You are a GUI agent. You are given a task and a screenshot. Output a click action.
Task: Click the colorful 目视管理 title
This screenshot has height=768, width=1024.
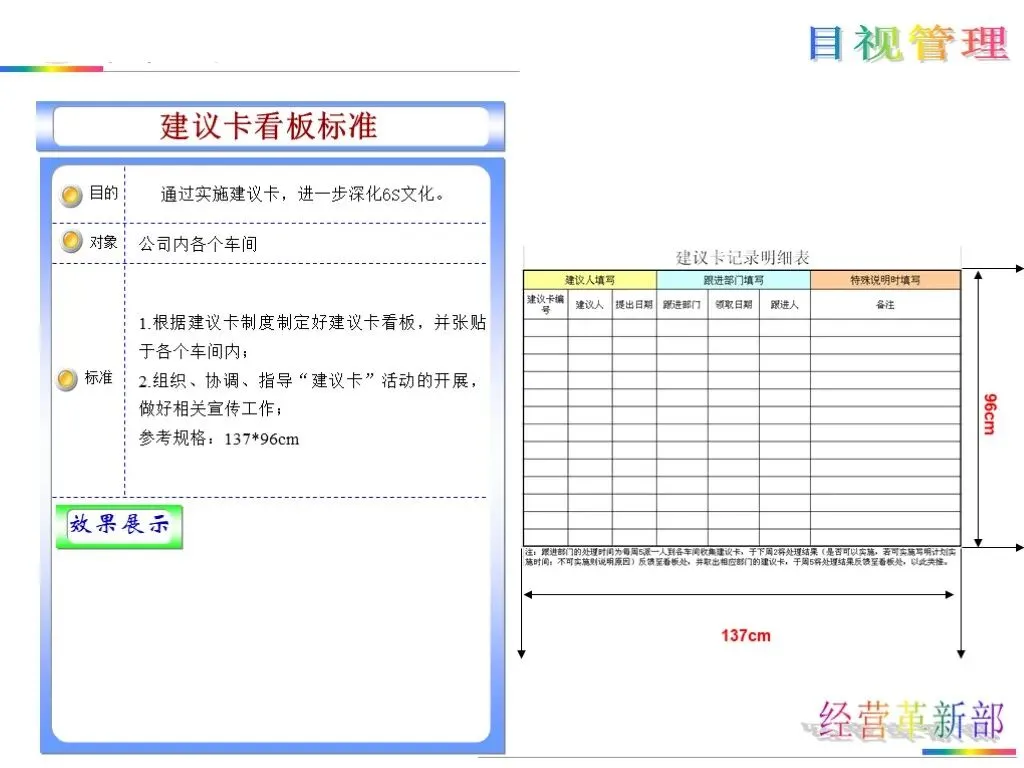click(908, 44)
